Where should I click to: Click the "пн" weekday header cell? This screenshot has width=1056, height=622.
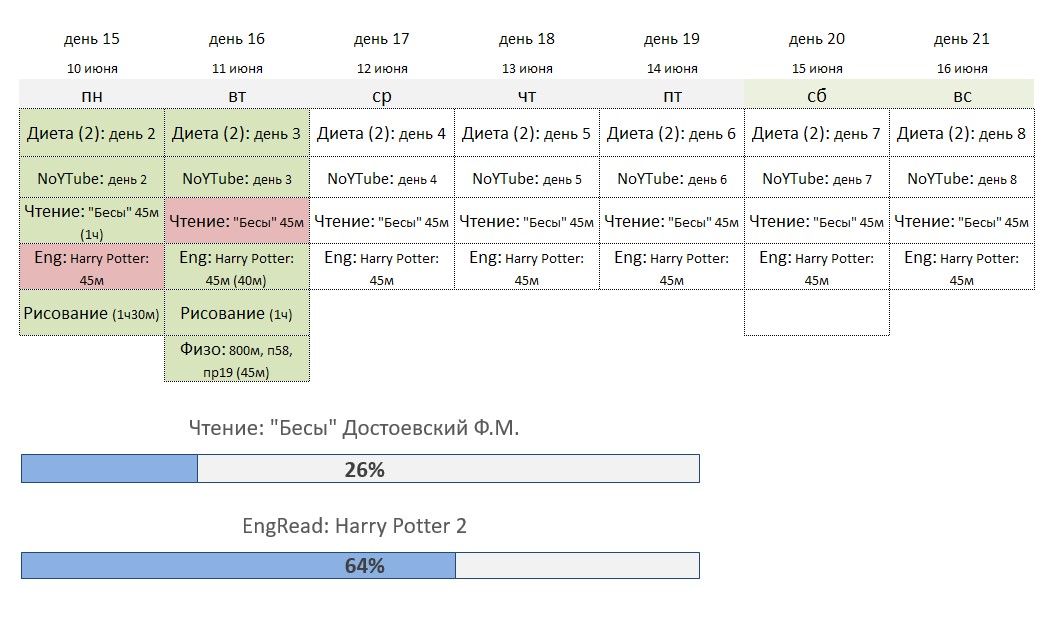pos(91,95)
